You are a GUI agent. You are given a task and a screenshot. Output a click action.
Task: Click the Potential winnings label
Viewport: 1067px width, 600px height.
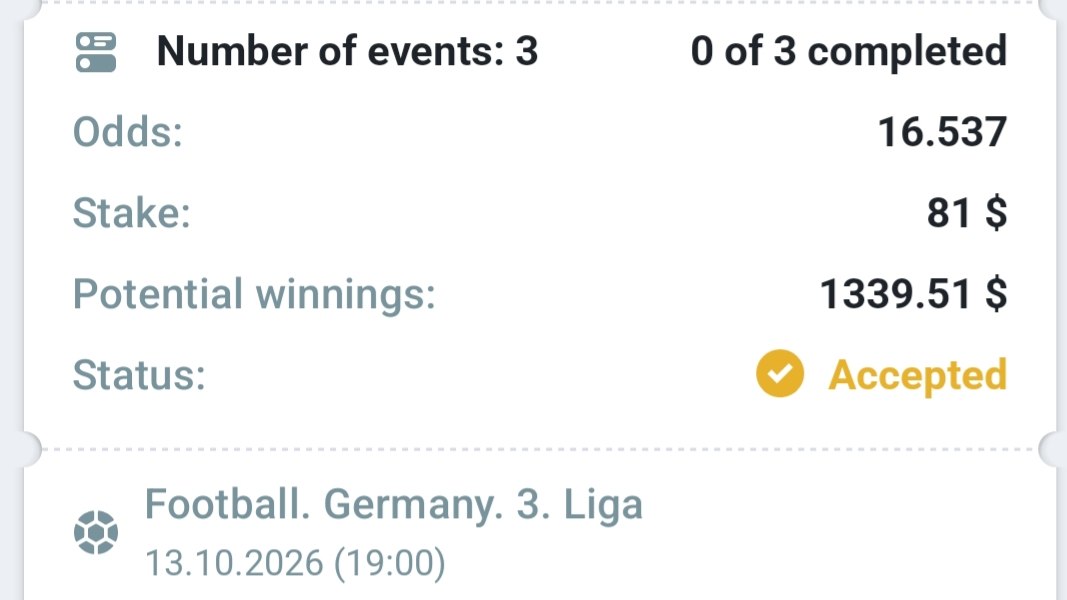(x=255, y=295)
